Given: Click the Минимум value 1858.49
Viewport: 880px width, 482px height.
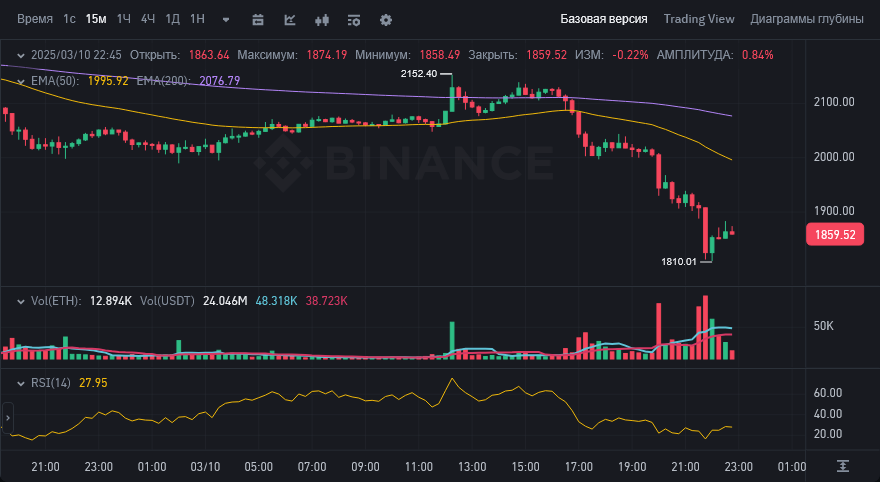Looking at the screenshot, I should pos(439,55).
